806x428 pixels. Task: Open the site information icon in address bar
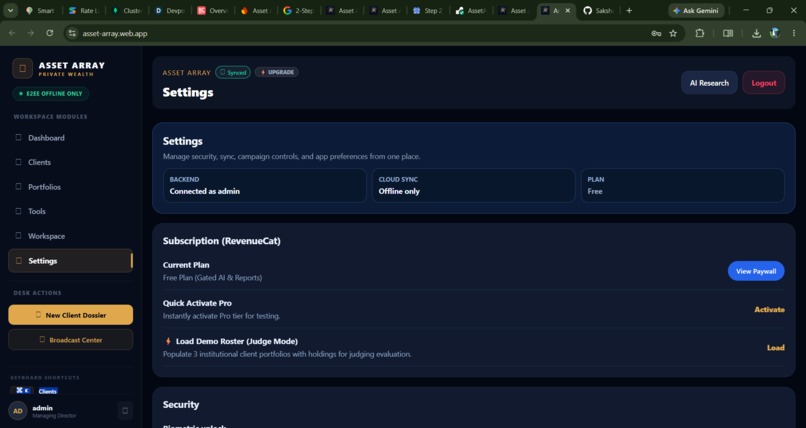tap(72, 33)
